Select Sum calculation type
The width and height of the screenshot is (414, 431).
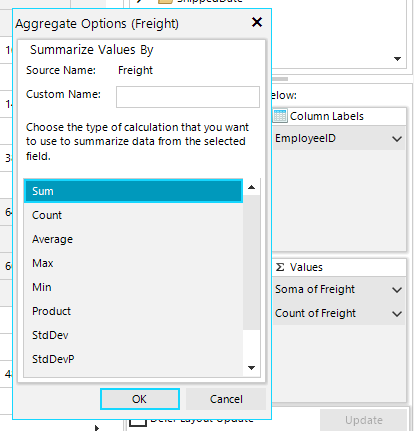133,191
